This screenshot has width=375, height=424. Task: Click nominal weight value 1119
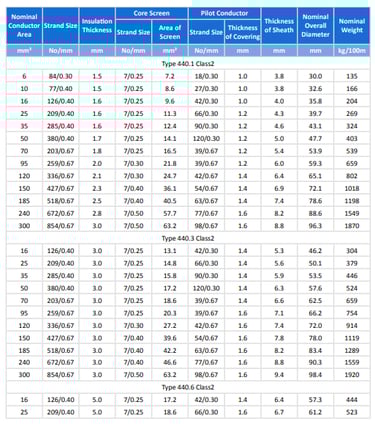point(352,338)
